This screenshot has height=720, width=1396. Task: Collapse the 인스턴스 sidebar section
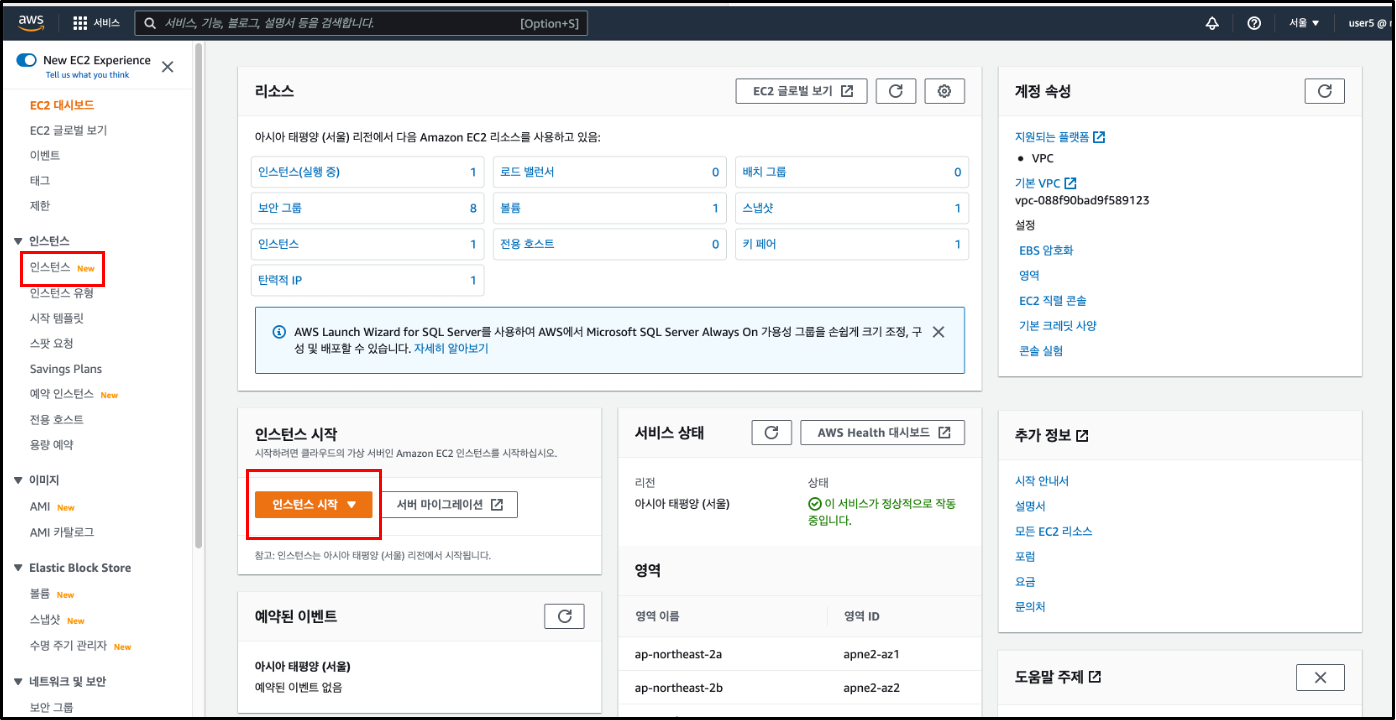[x=19, y=241]
